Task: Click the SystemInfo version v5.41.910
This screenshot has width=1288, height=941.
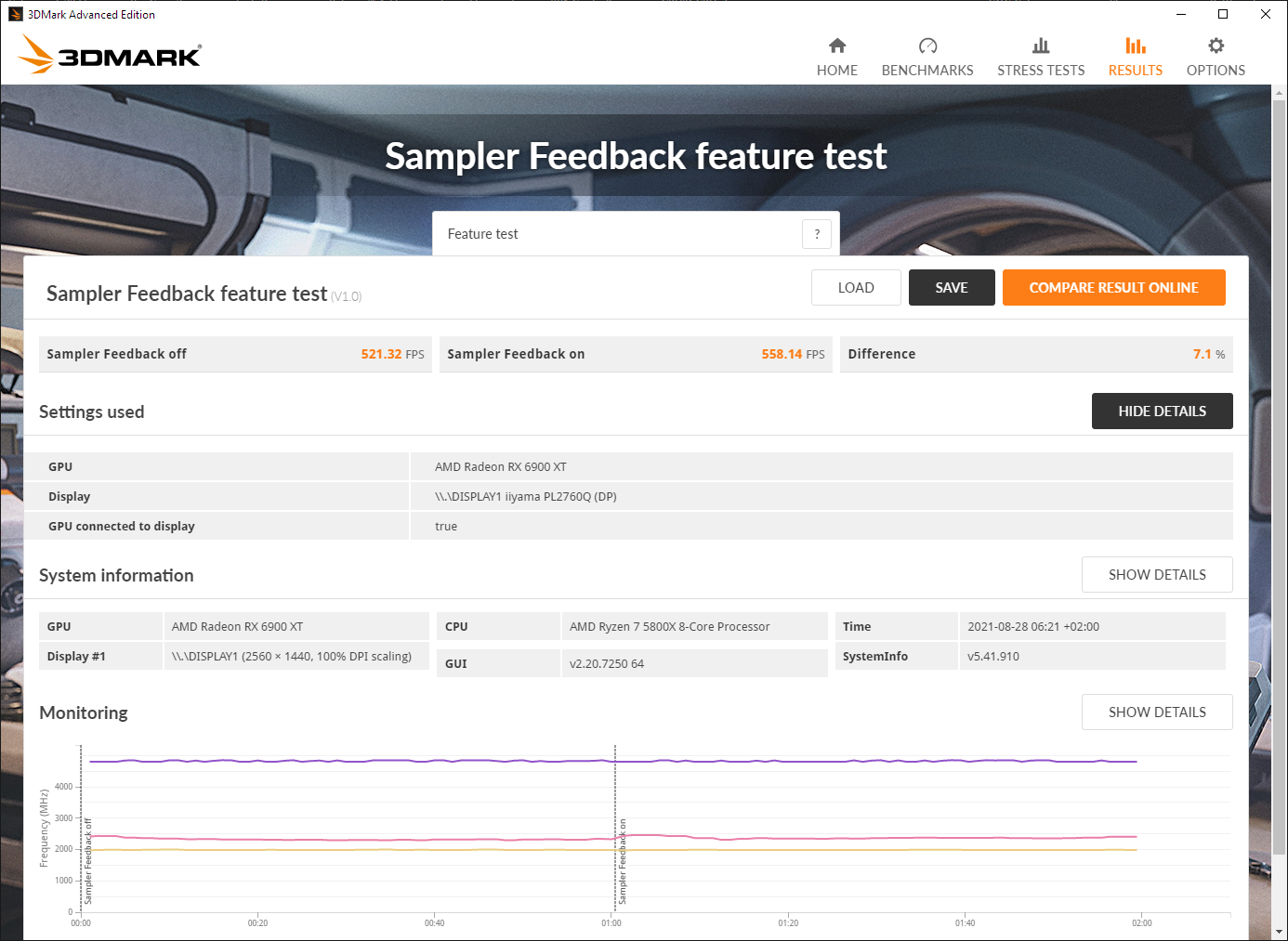Action: click(x=993, y=657)
